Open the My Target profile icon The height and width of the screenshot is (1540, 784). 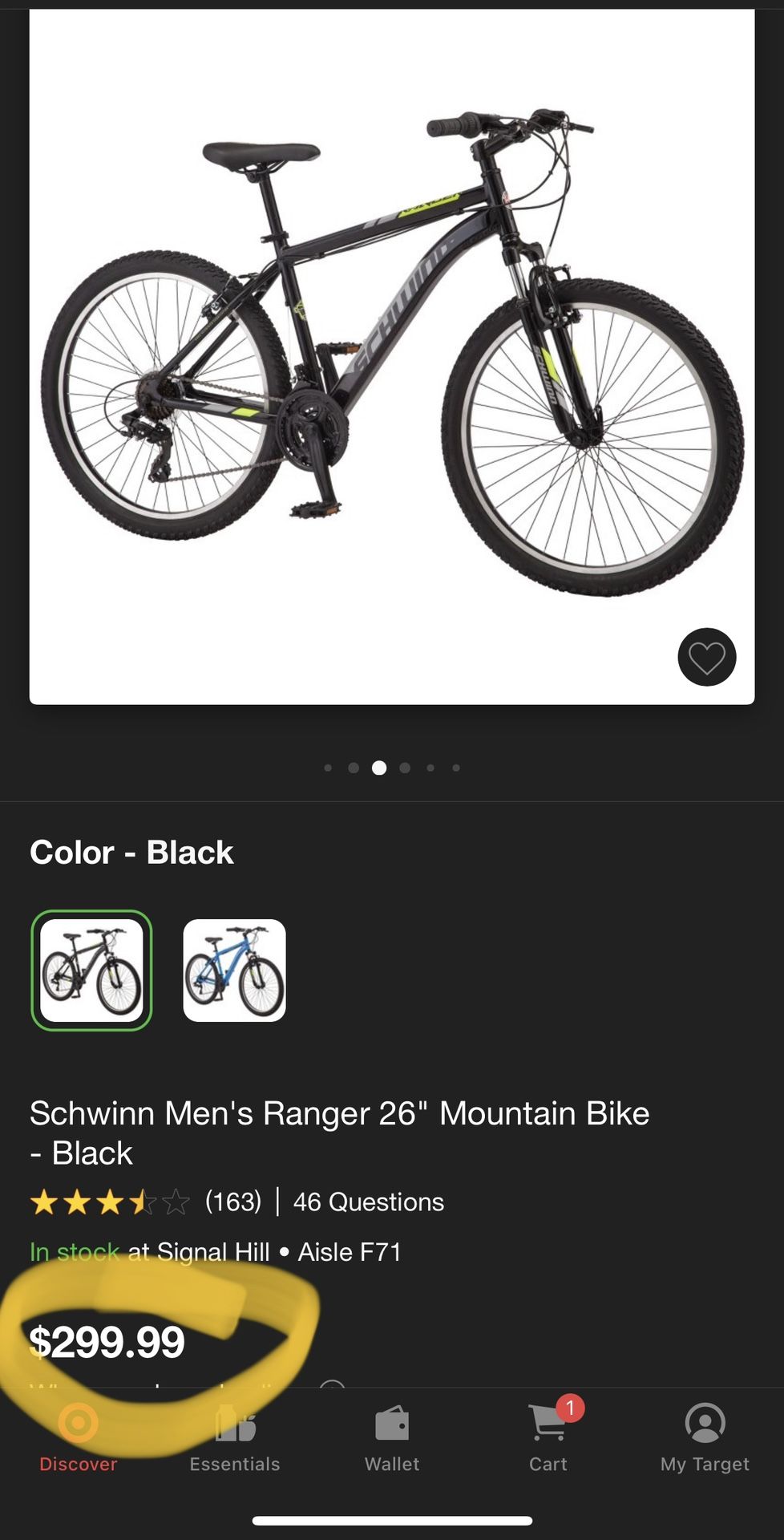pos(705,1423)
